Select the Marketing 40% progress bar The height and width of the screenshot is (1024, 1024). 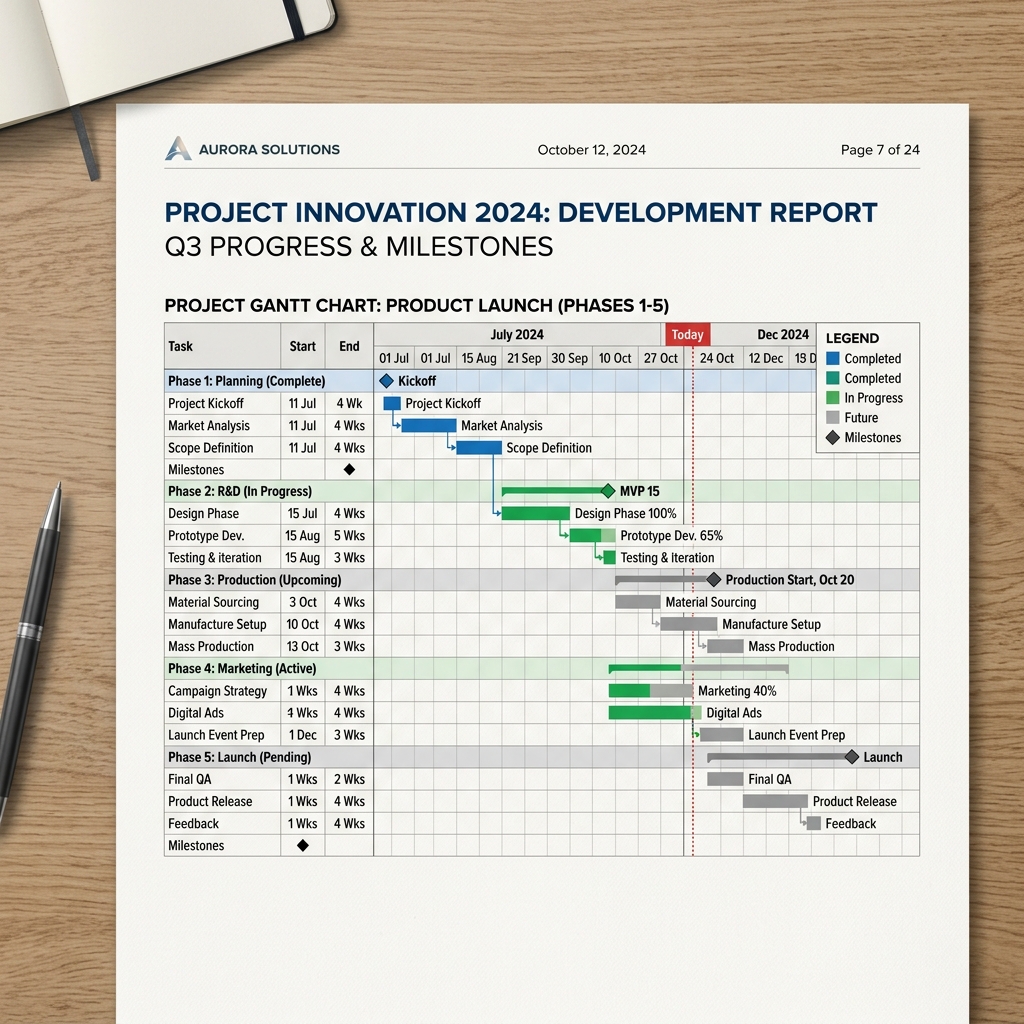click(x=650, y=691)
